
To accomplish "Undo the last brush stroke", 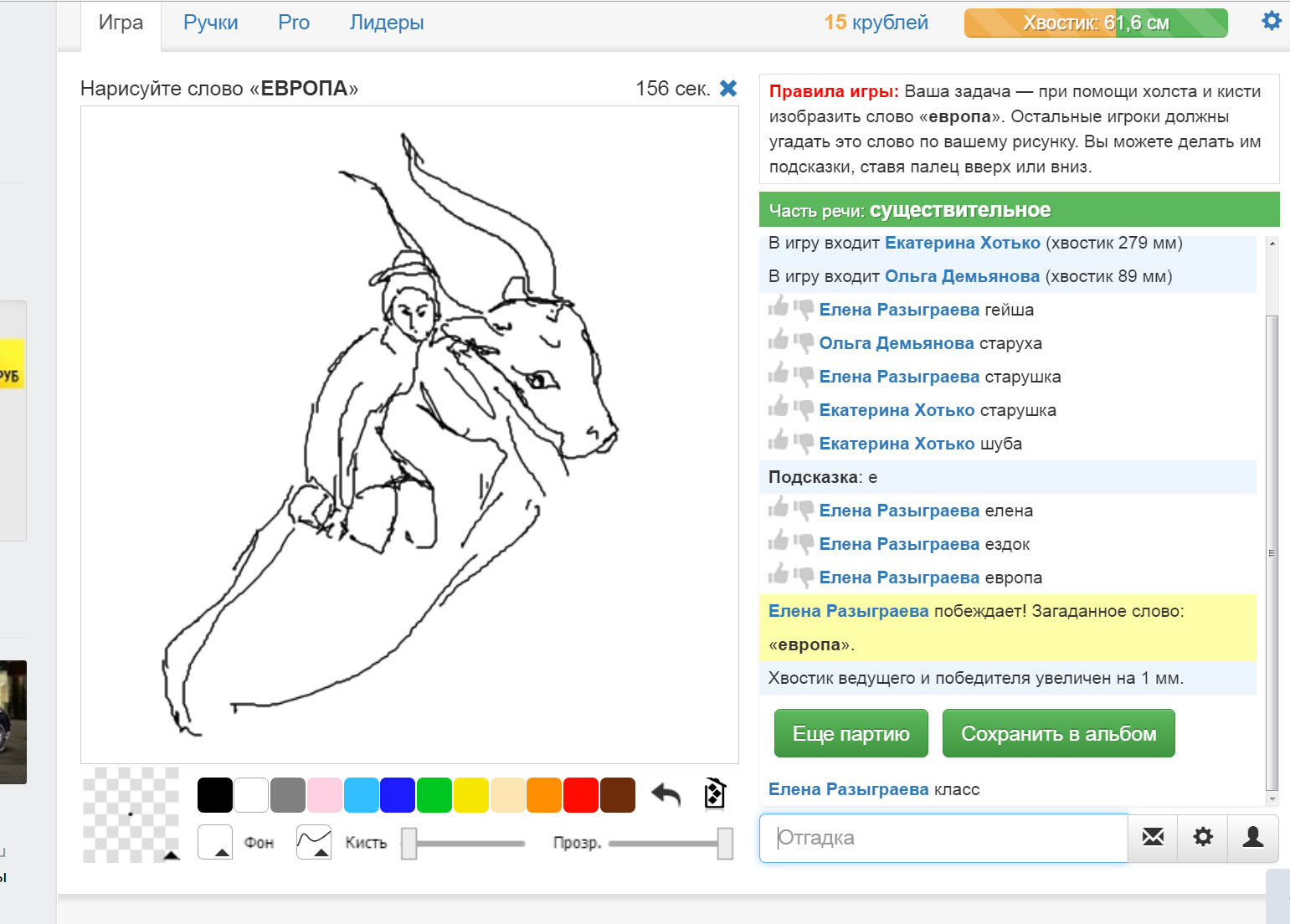I will [666, 794].
